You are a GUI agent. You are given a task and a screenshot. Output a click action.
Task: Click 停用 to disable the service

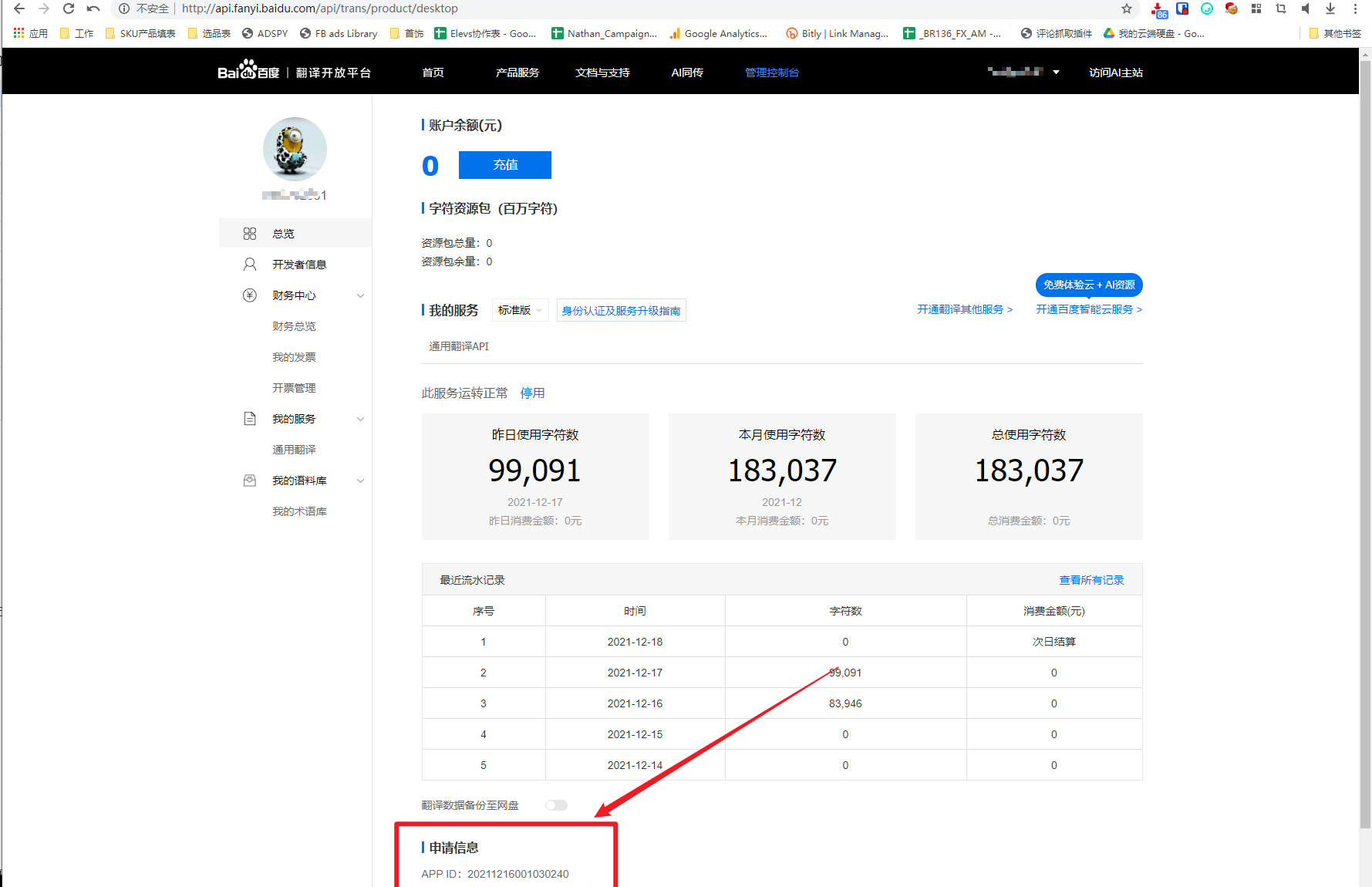[x=532, y=393]
